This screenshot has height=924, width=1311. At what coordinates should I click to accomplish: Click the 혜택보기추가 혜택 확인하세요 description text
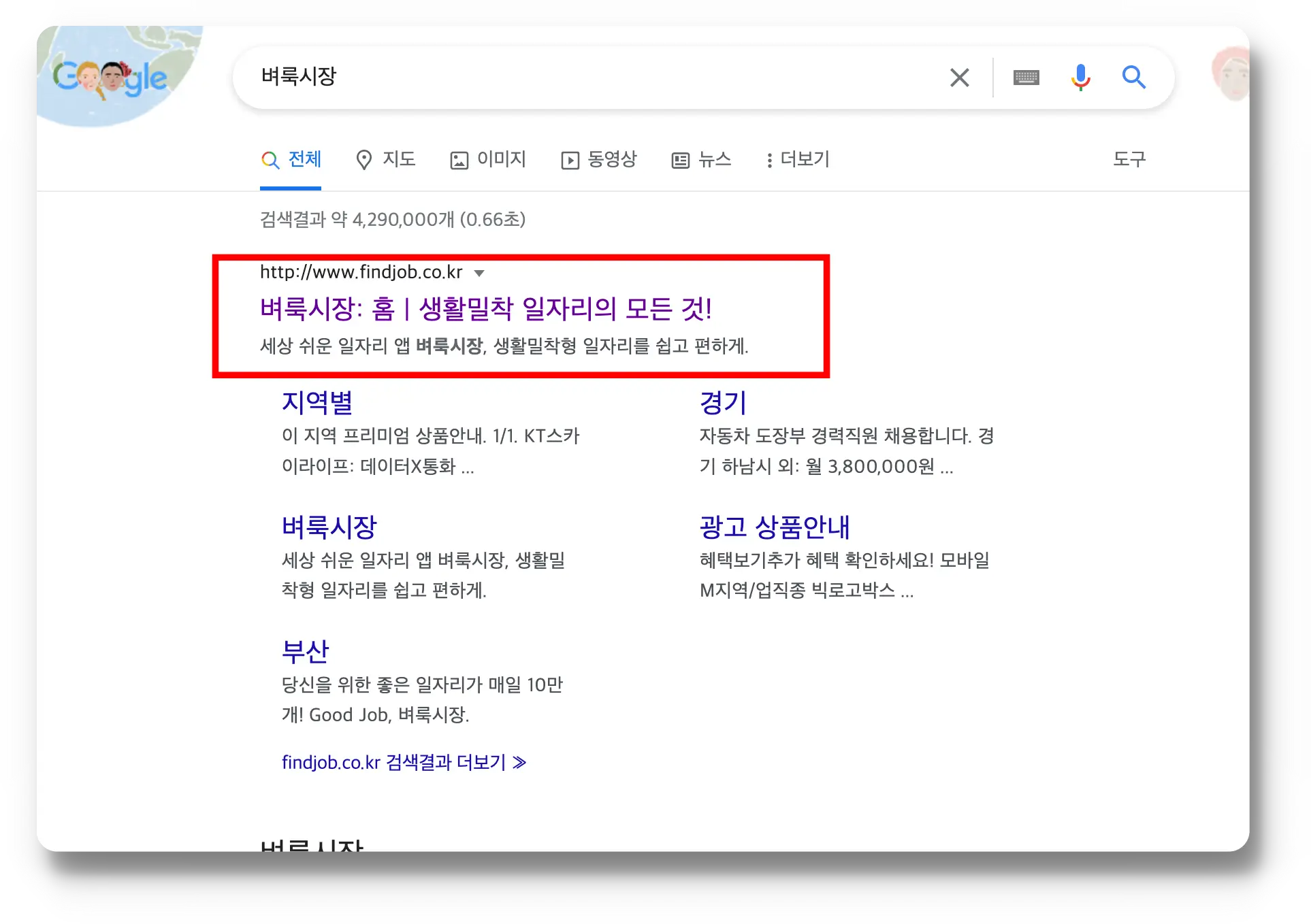[844, 575]
